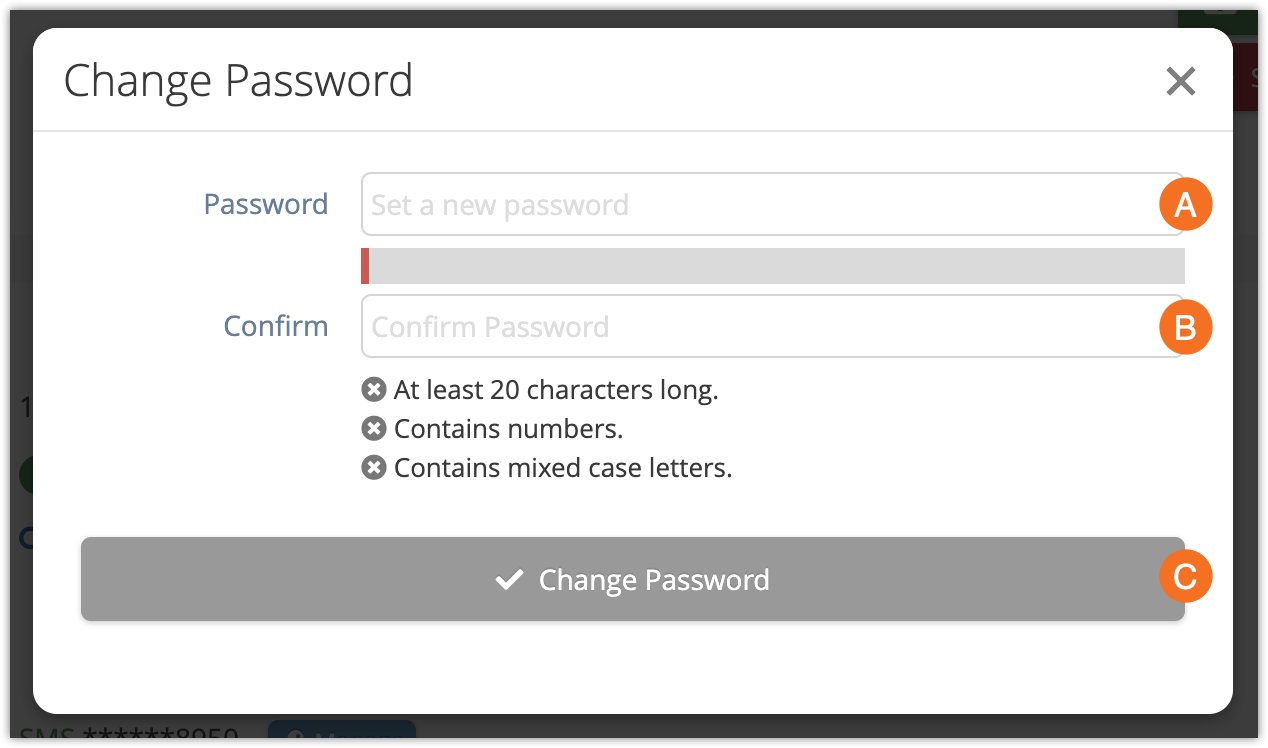Click the X icon beside '20 characters long'
Viewport: 1268px width, 748px height.
[x=373, y=390]
